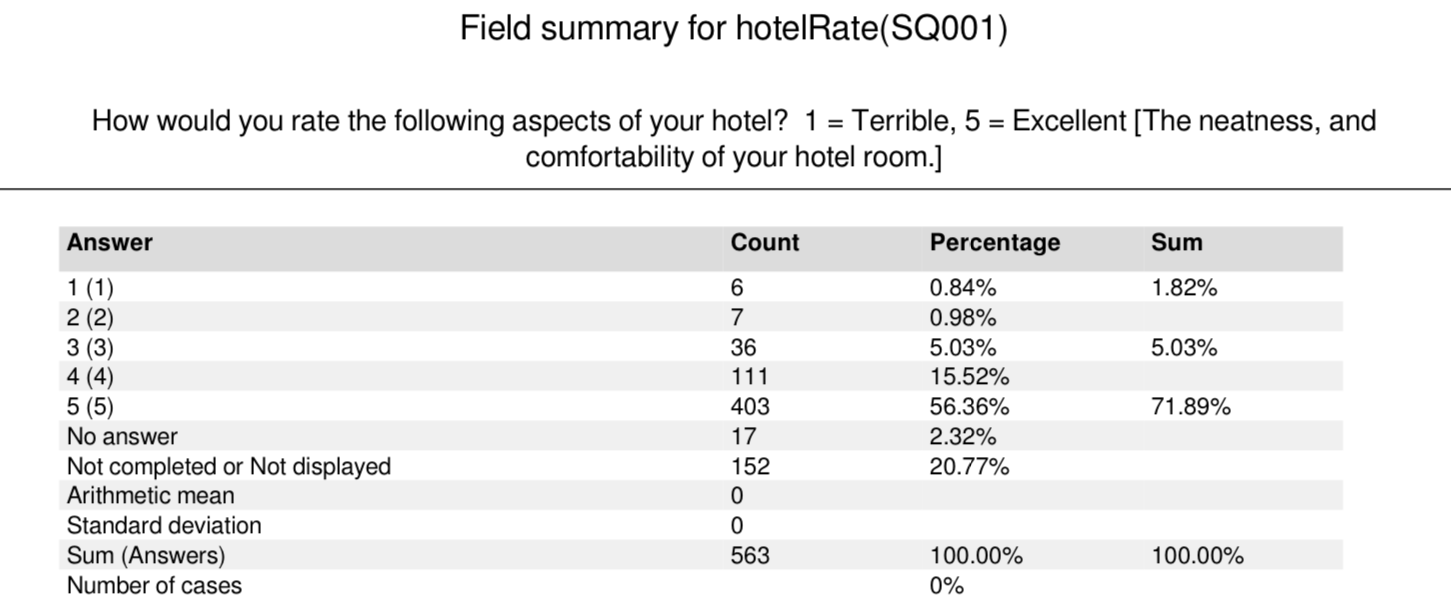
Task: Click the Percentage column header
Action: click(994, 242)
